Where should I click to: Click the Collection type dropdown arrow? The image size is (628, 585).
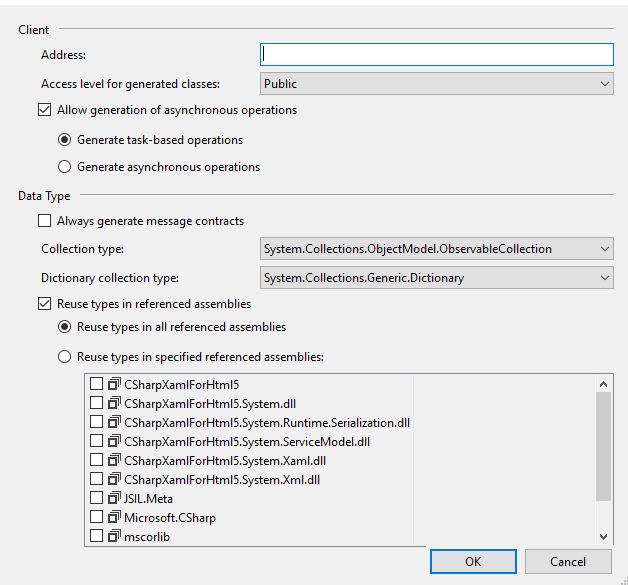(605, 249)
